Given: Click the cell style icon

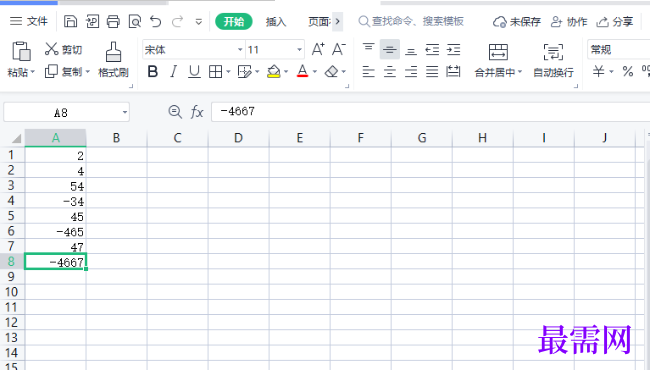Looking at the screenshot, I should click(245, 72).
